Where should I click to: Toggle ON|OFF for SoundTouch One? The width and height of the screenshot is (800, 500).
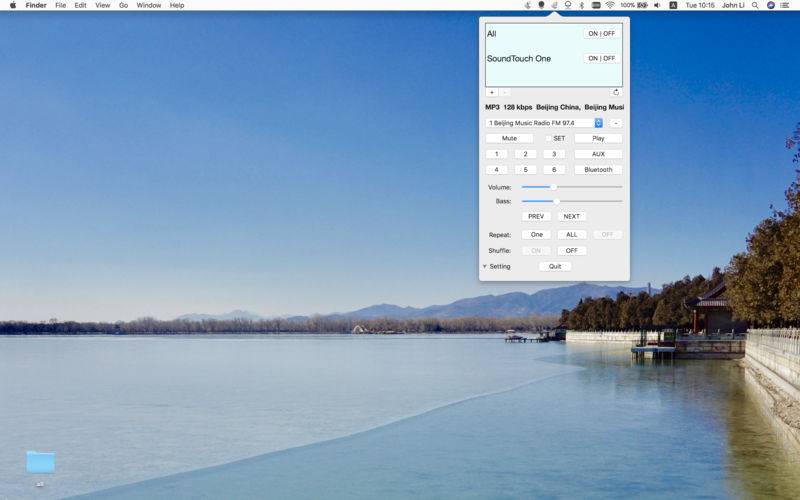pyautogui.click(x=602, y=58)
